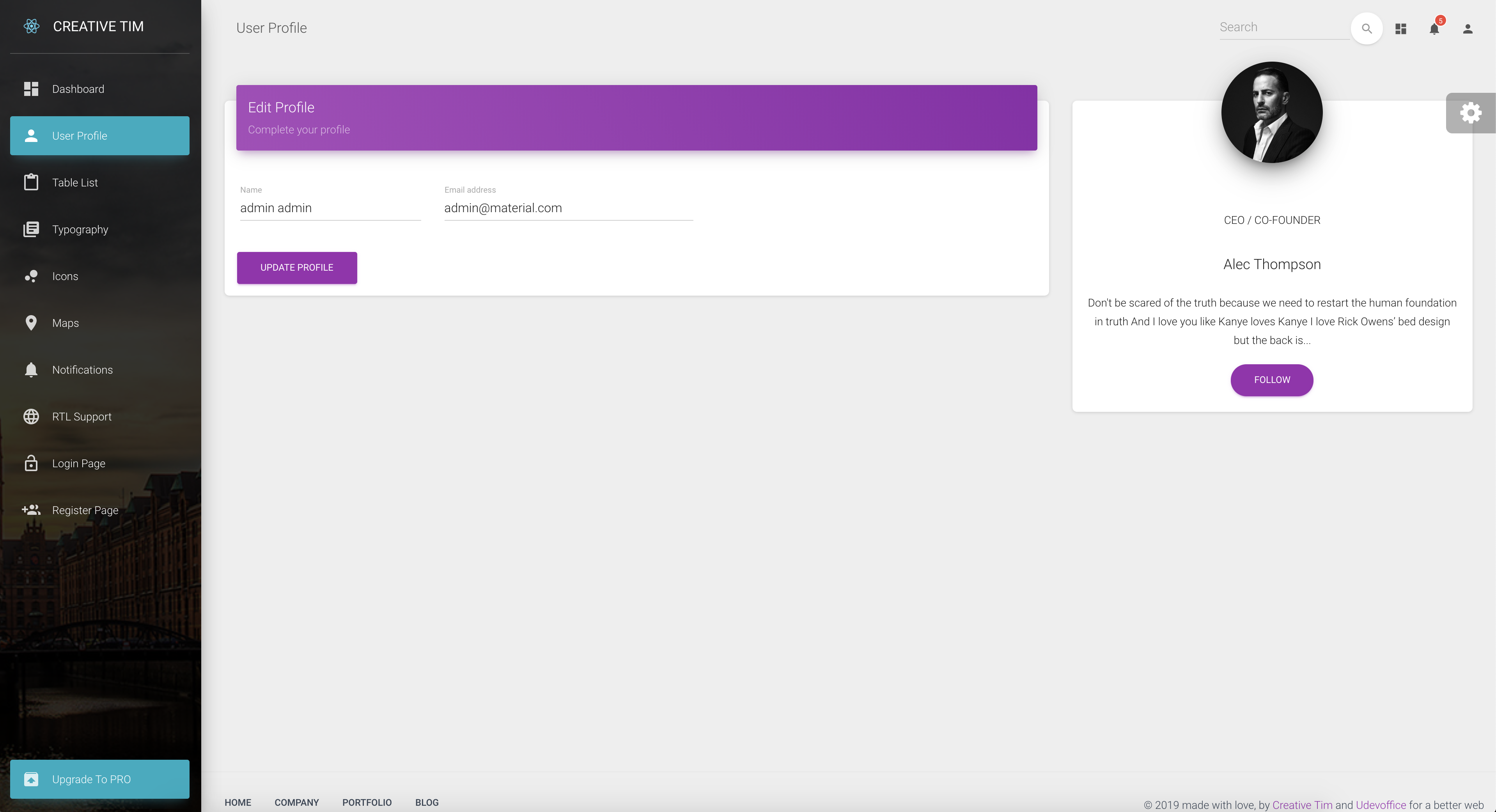Open the dashboard grid icon in header
The image size is (1496, 812).
click(1400, 28)
